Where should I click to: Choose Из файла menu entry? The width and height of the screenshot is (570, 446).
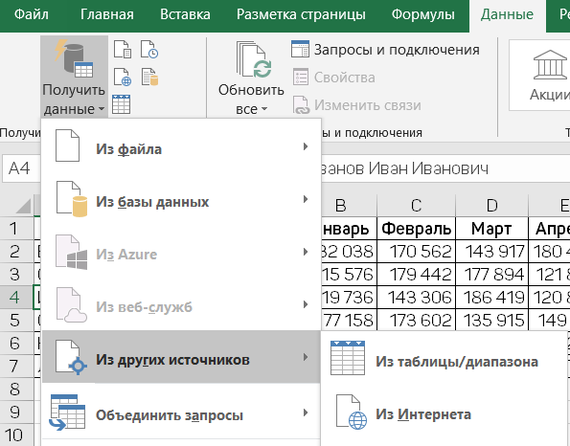tap(181, 147)
